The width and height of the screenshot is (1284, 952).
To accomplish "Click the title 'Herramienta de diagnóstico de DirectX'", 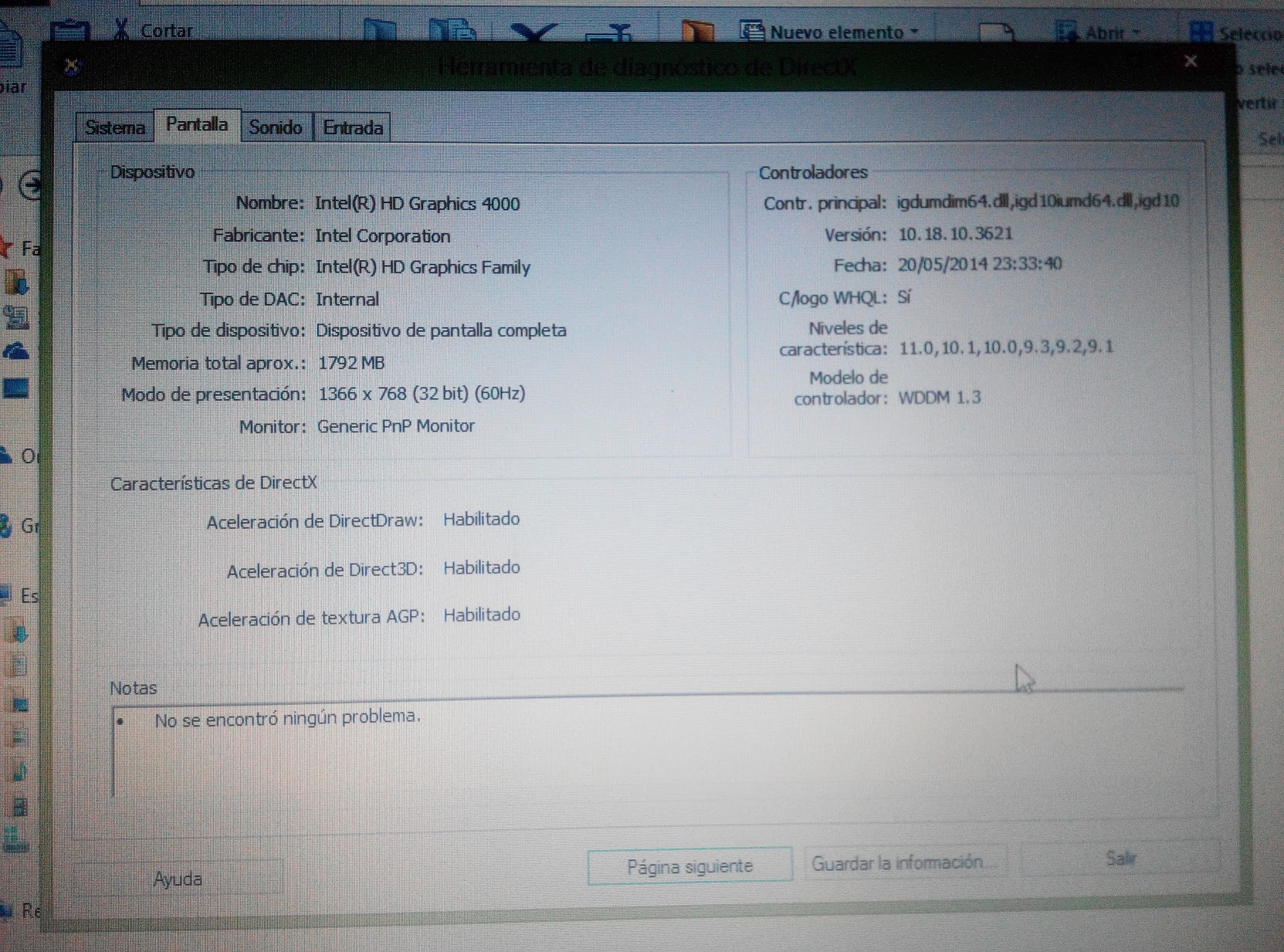I will click(646, 67).
